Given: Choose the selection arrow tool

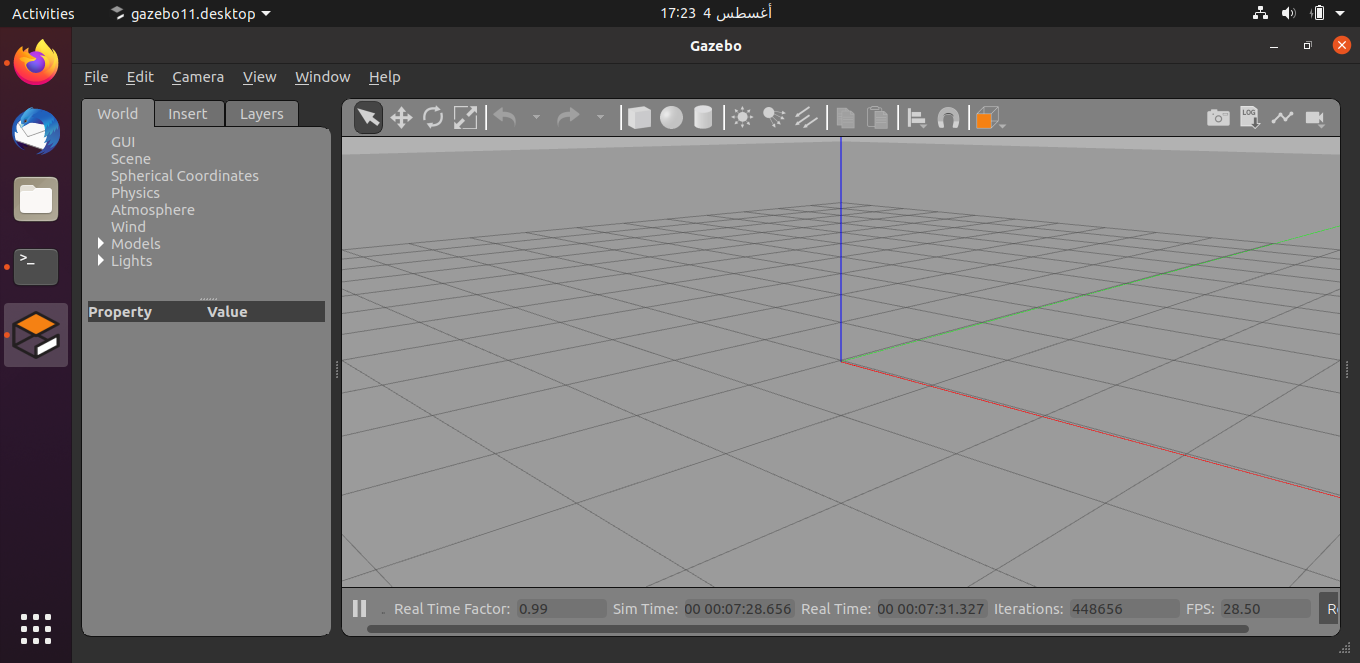Looking at the screenshot, I should tap(368, 118).
